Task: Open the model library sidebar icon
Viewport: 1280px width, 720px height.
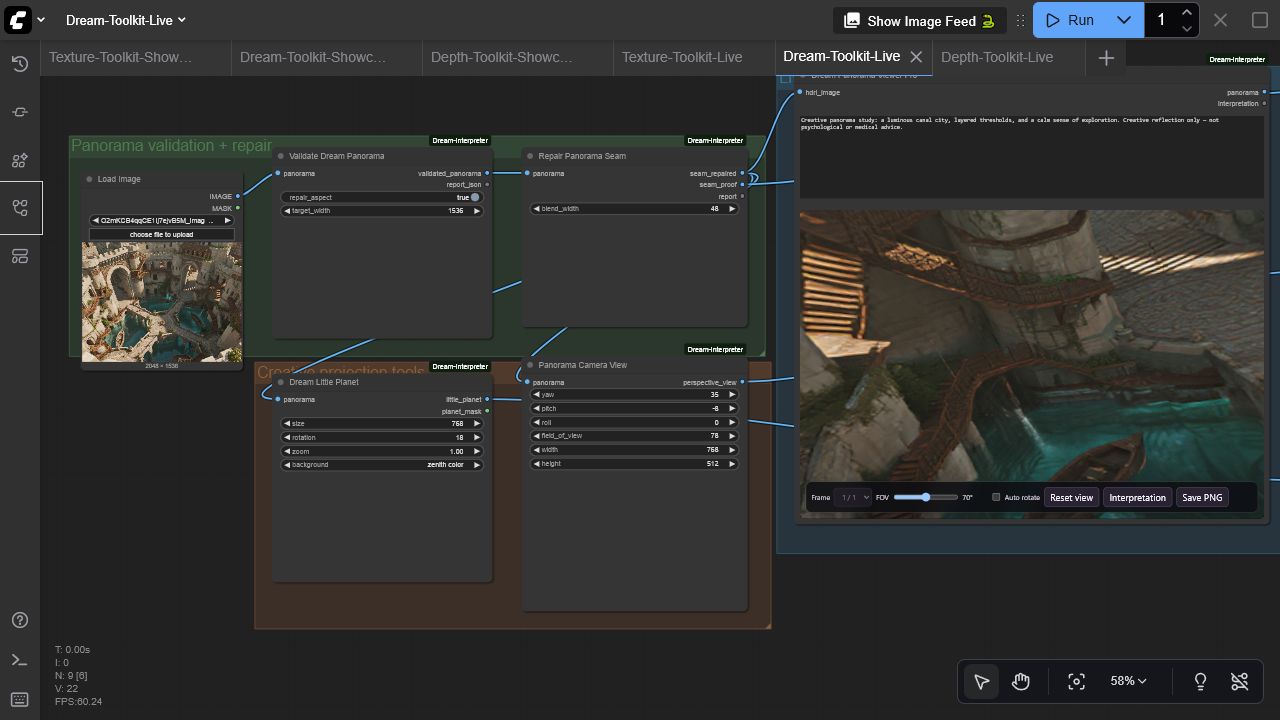Action: click(20, 160)
